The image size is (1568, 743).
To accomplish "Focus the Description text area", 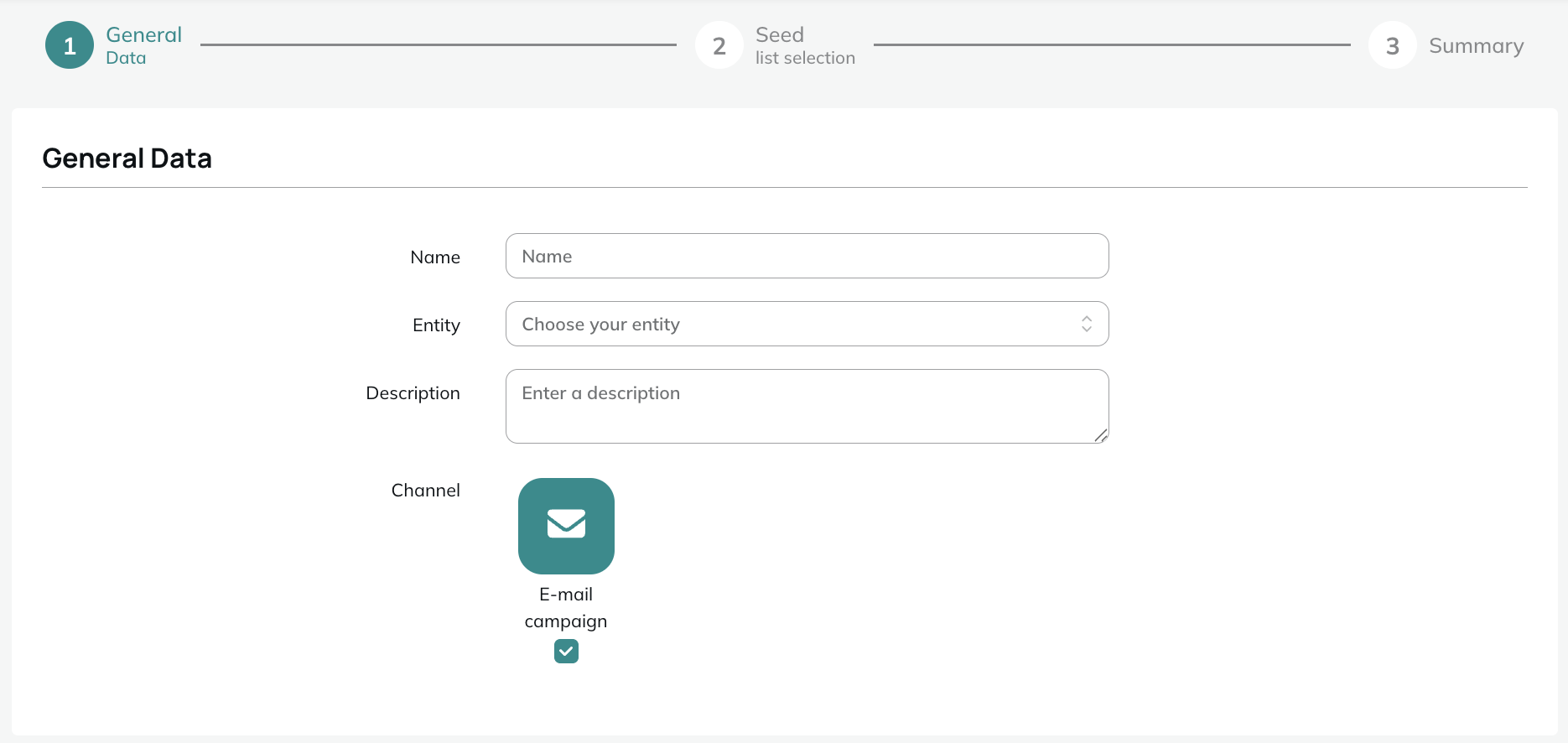I will coord(807,406).
